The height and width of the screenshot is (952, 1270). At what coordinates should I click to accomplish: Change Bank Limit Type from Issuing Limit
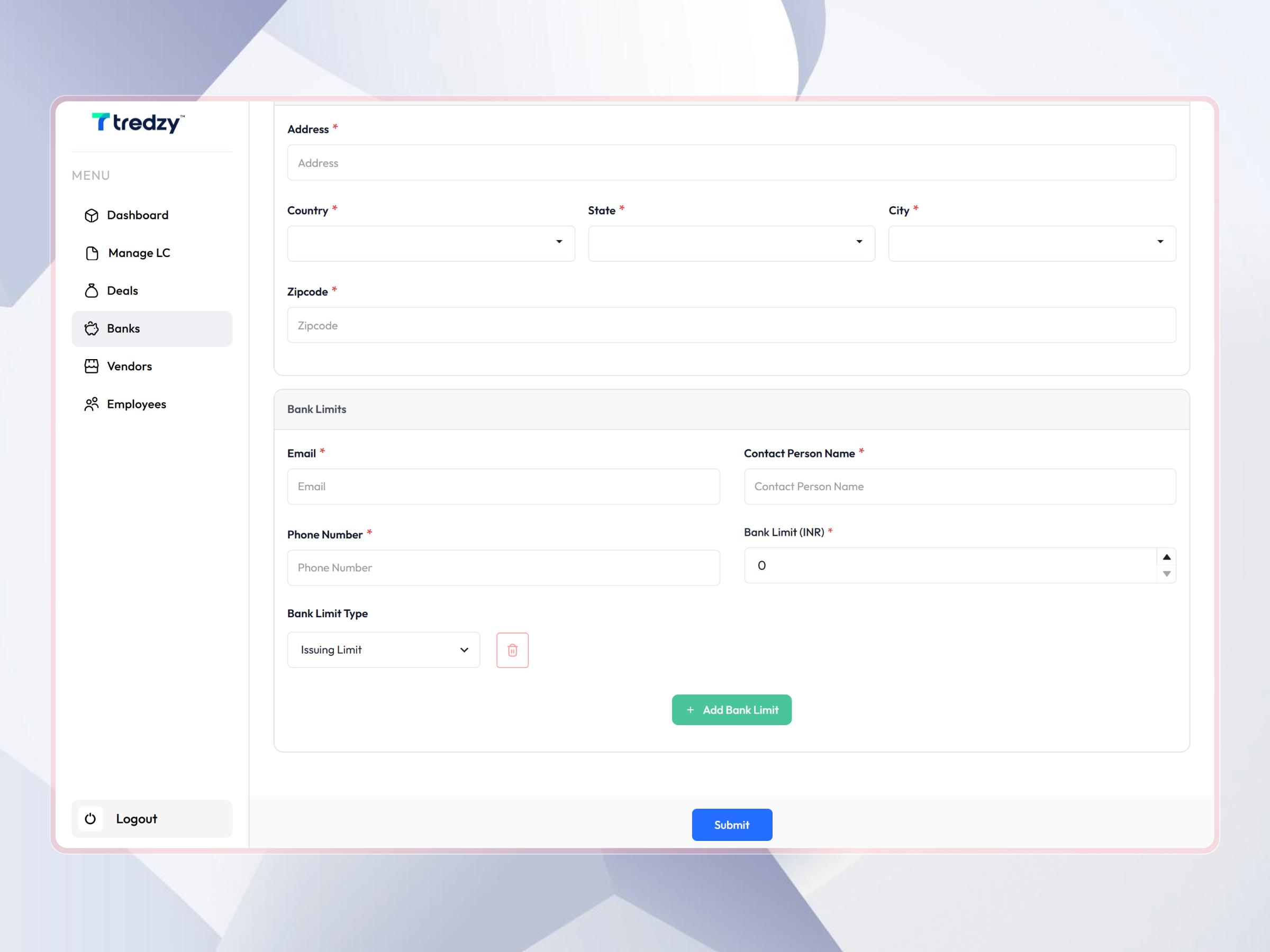pos(383,649)
